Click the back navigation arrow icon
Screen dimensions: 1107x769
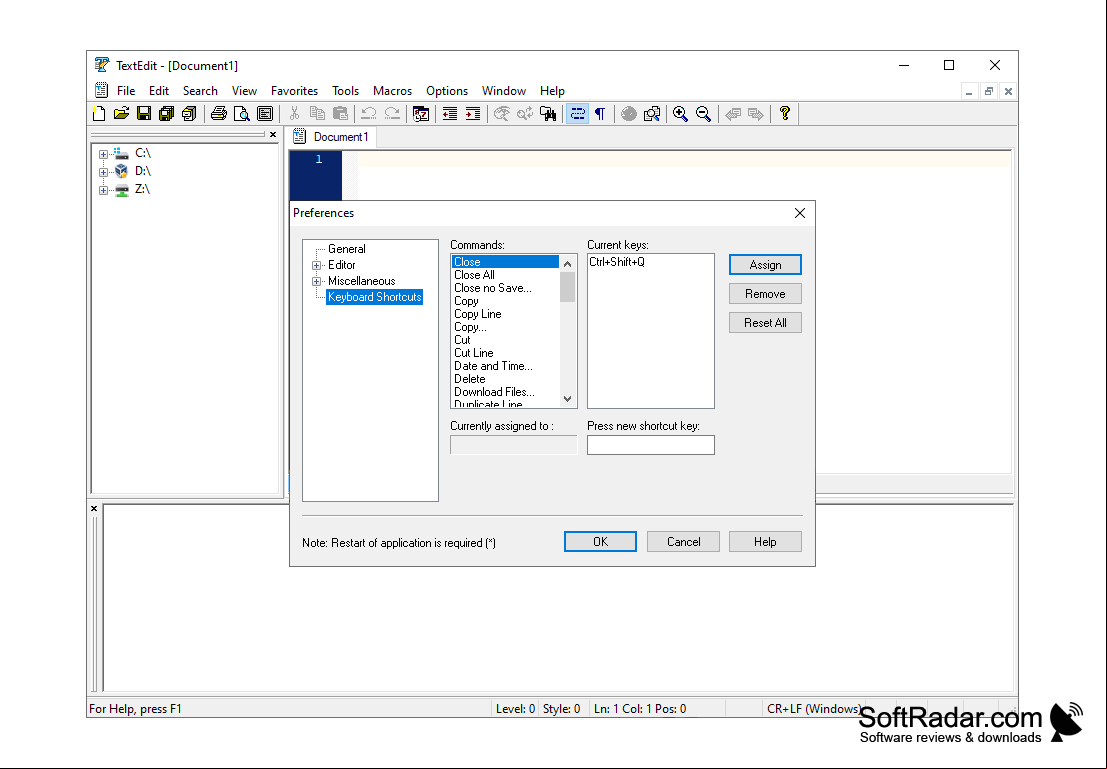(733, 114)
